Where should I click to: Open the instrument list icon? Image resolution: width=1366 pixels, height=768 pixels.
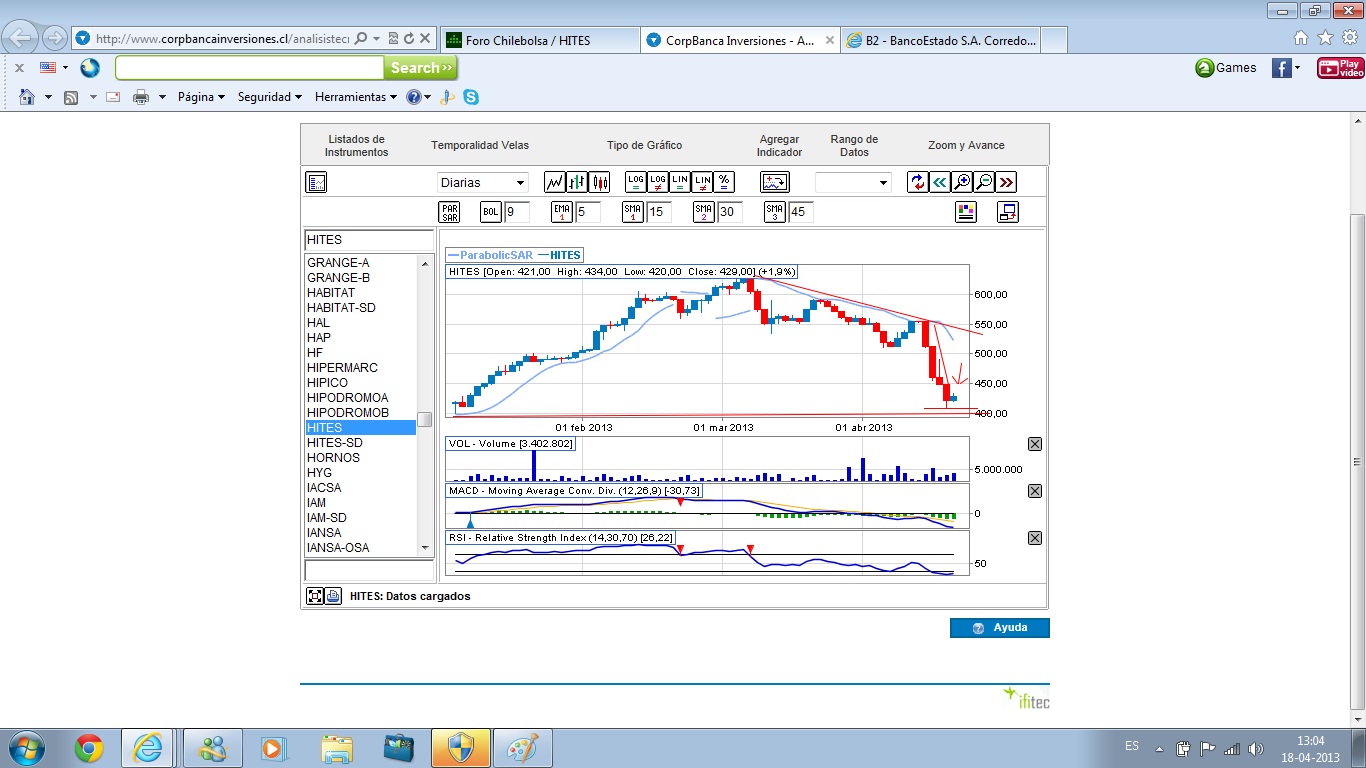coord(316,182)
